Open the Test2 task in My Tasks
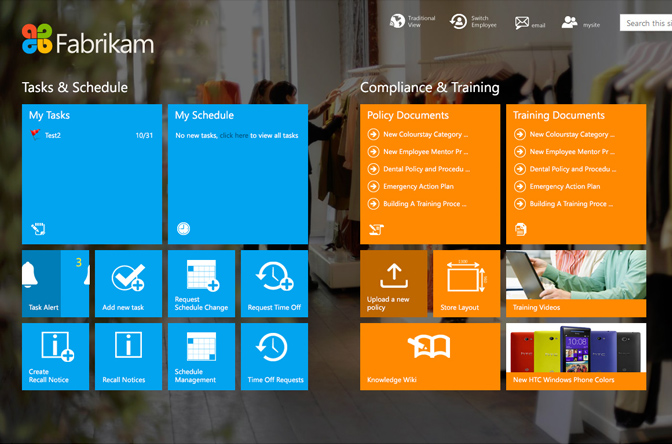 tap(53, 135)
